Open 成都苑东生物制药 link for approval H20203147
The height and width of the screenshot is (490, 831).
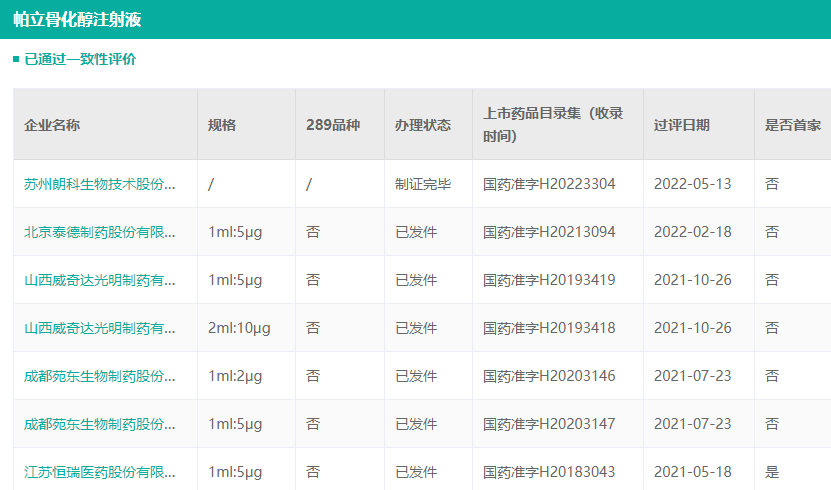point(100,424)
